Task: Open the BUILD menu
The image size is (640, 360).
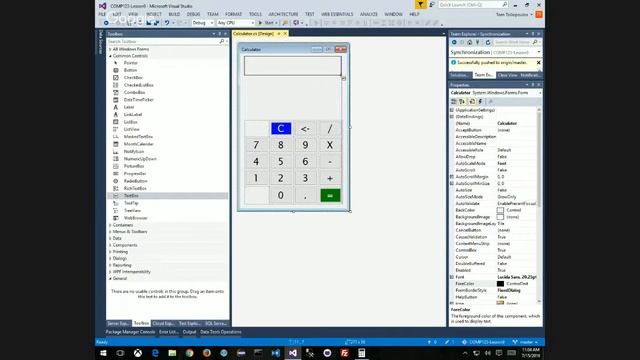Action: point(174,14)
